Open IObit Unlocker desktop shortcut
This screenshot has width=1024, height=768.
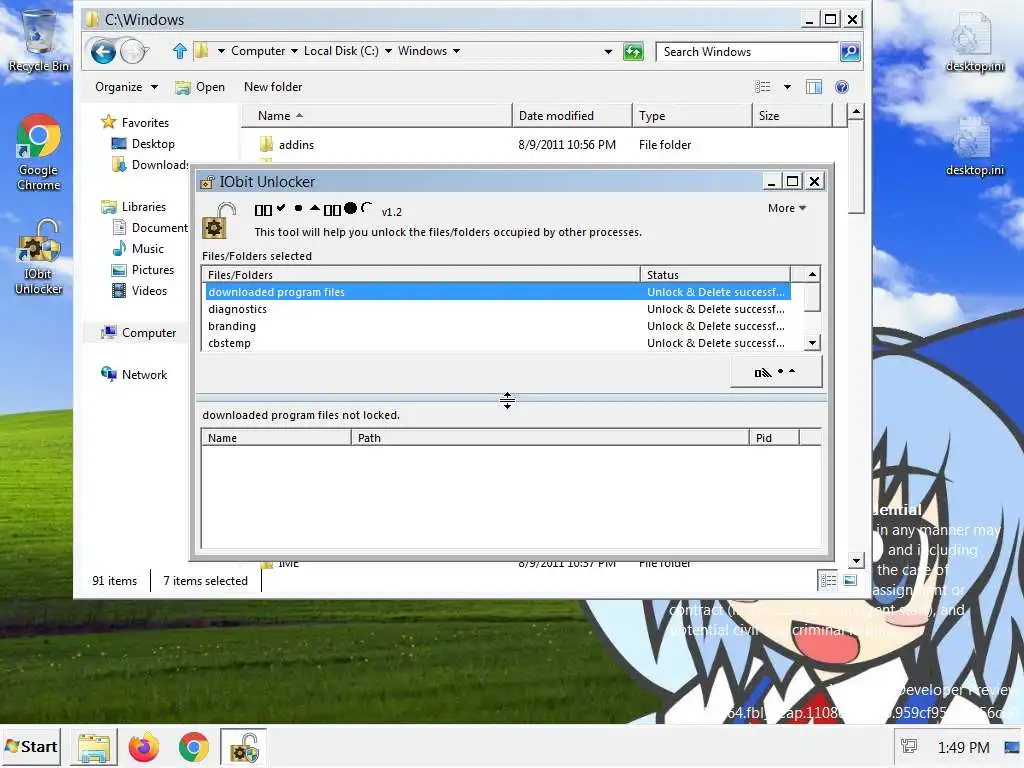click(39, 257)
